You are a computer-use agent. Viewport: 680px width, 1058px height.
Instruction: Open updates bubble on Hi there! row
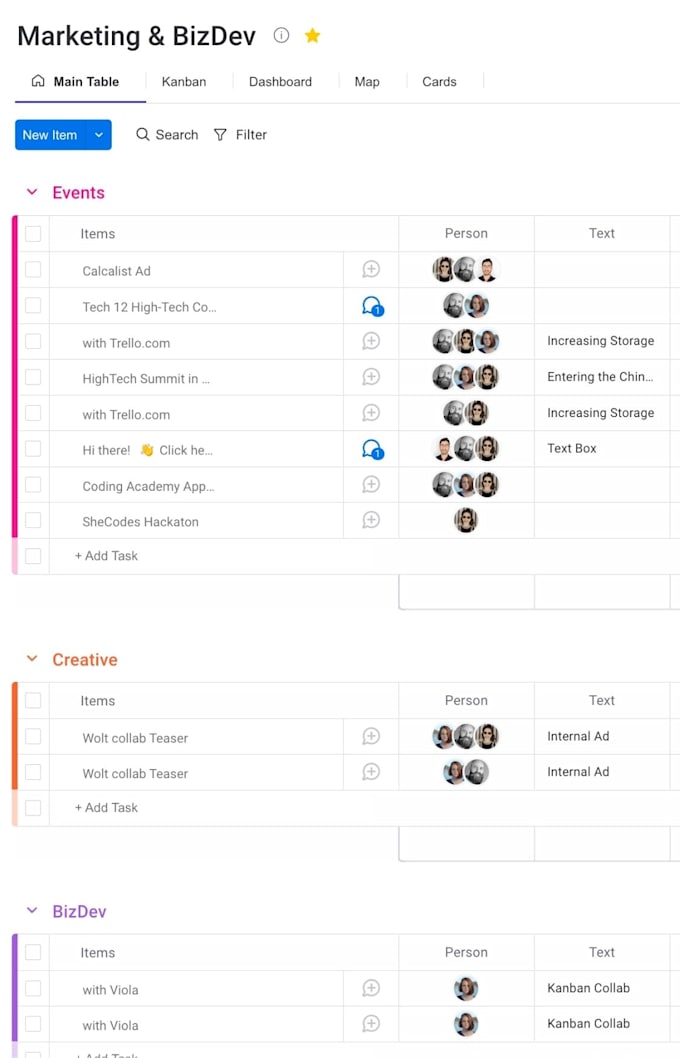pos(372,449)
